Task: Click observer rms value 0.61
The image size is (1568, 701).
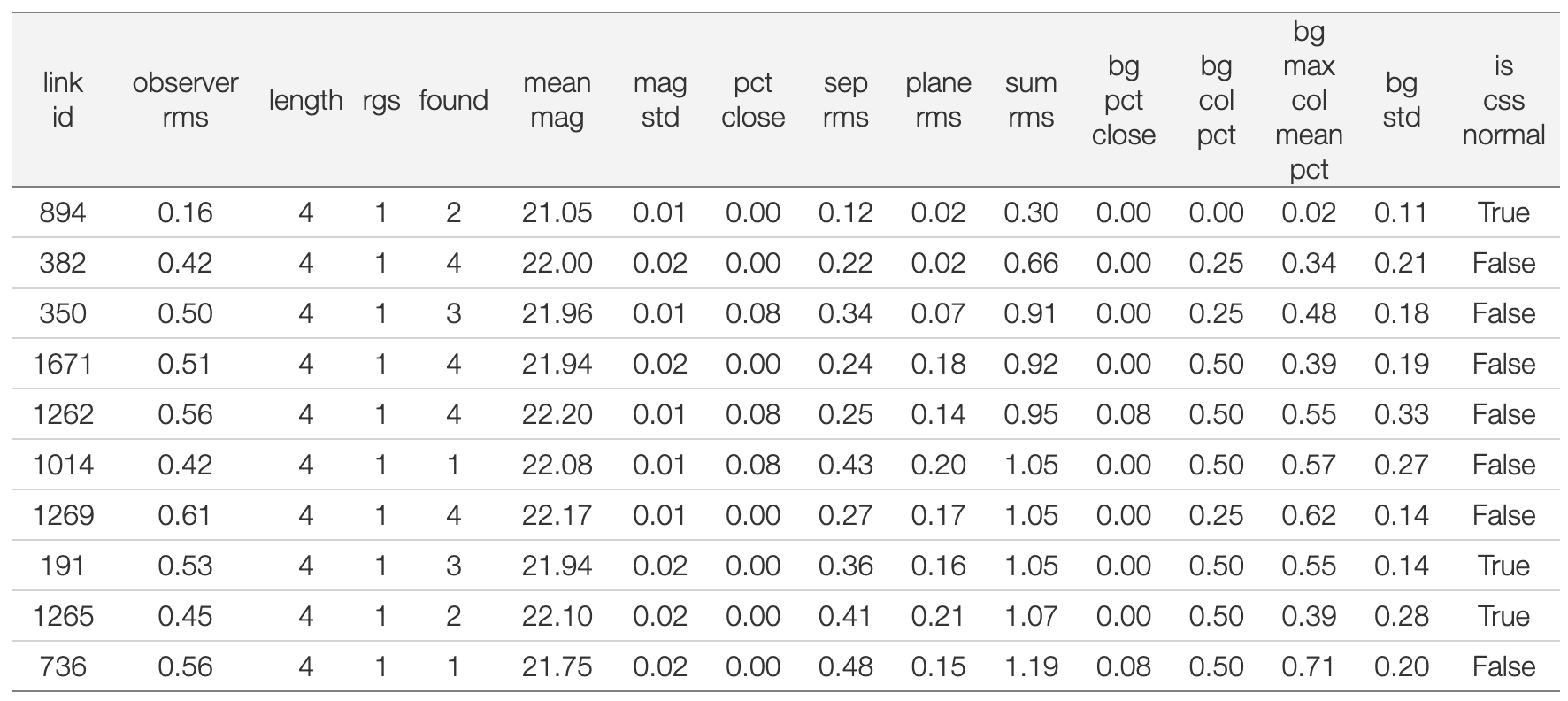Action: point(185,515)
